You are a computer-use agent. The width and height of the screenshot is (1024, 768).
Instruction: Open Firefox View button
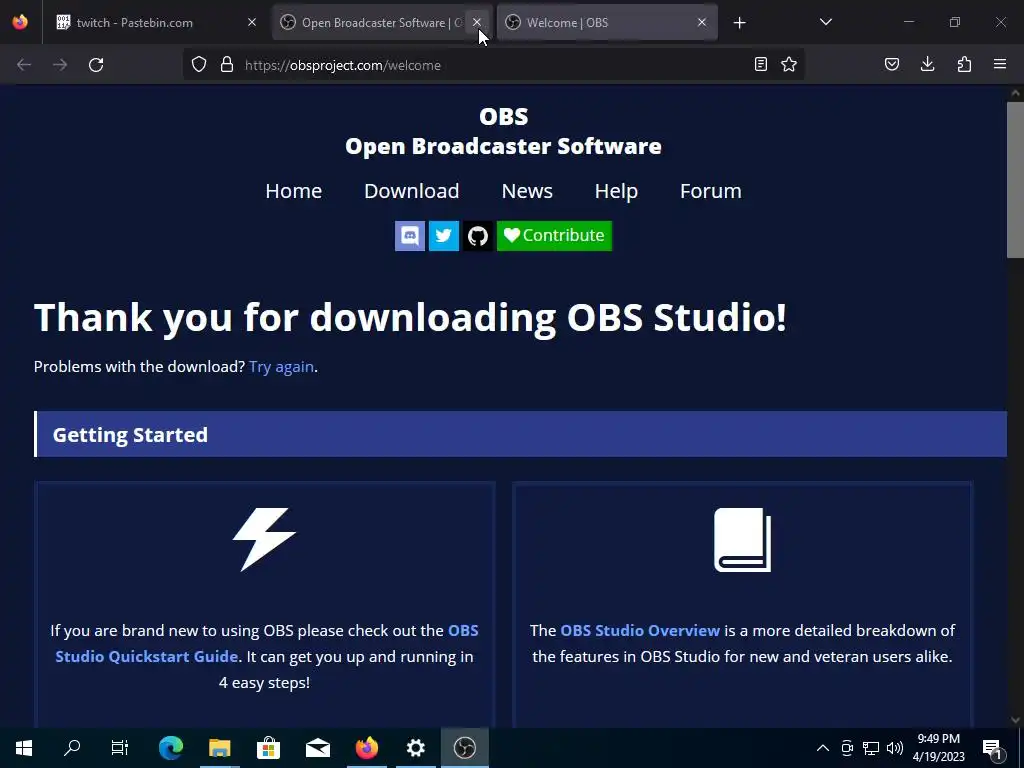pyautogui.click(x=20, y=23)
